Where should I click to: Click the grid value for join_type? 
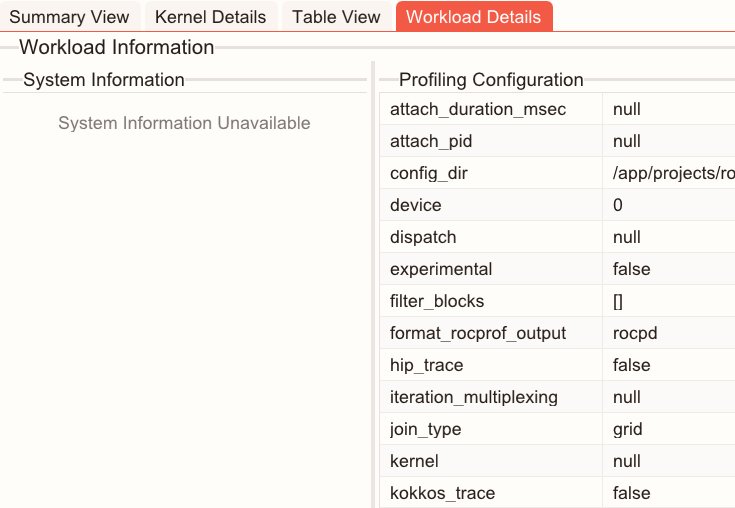pyautogui.click(x=627, y=429)
